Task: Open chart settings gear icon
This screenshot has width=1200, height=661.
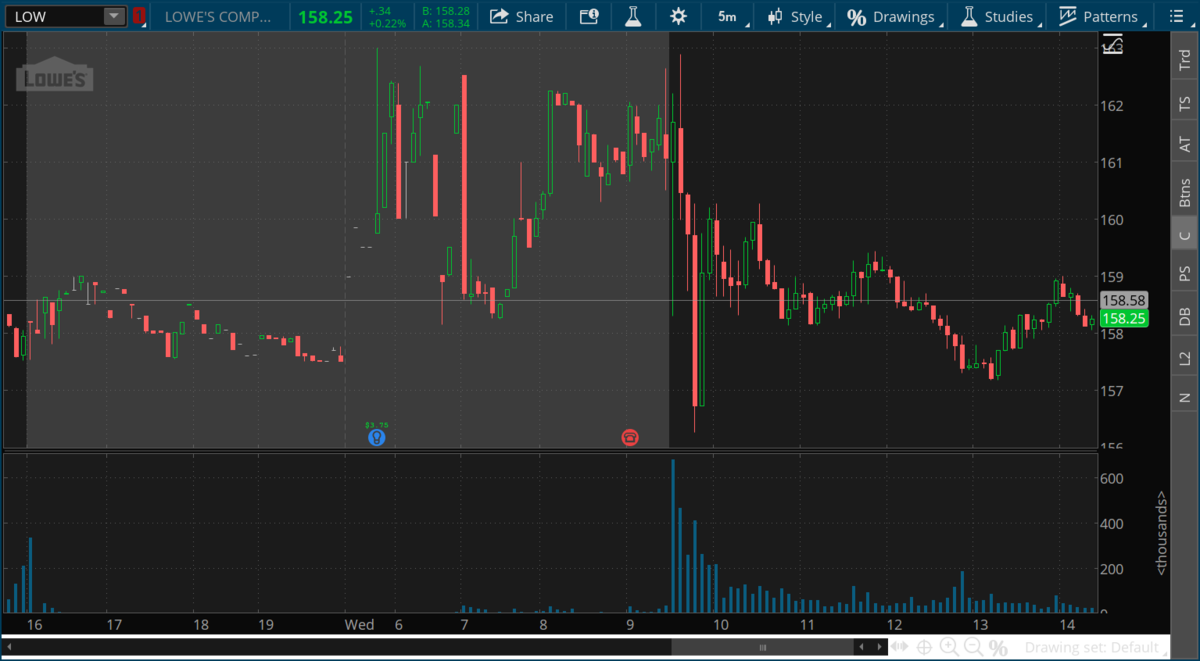Action: coord(679,16)
